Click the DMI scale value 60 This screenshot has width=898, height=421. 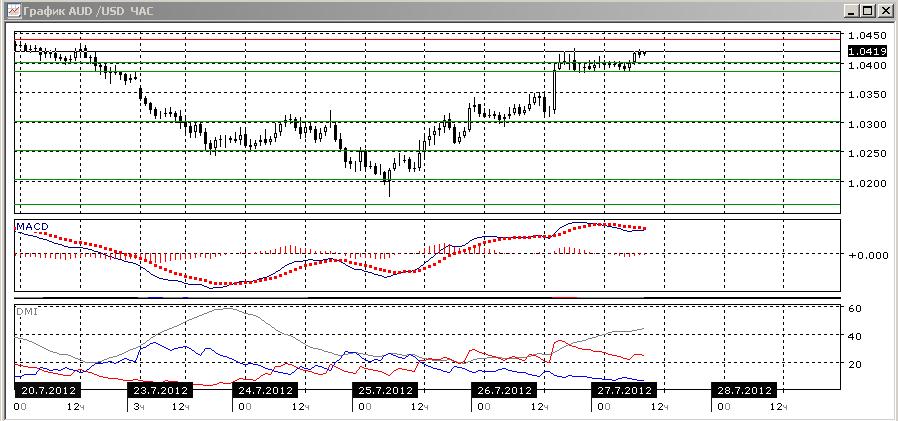point(854,308)
